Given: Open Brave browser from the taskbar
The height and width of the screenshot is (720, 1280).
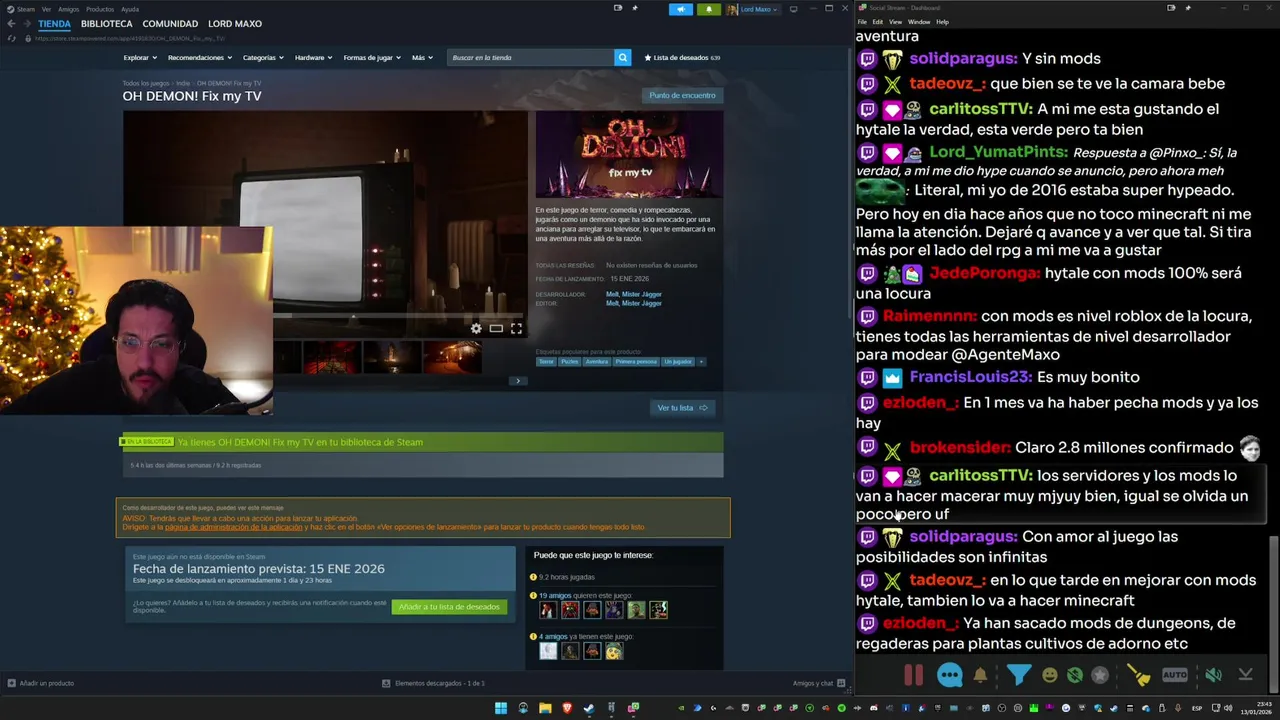Looking at the screenshot, I should point(567,708).
